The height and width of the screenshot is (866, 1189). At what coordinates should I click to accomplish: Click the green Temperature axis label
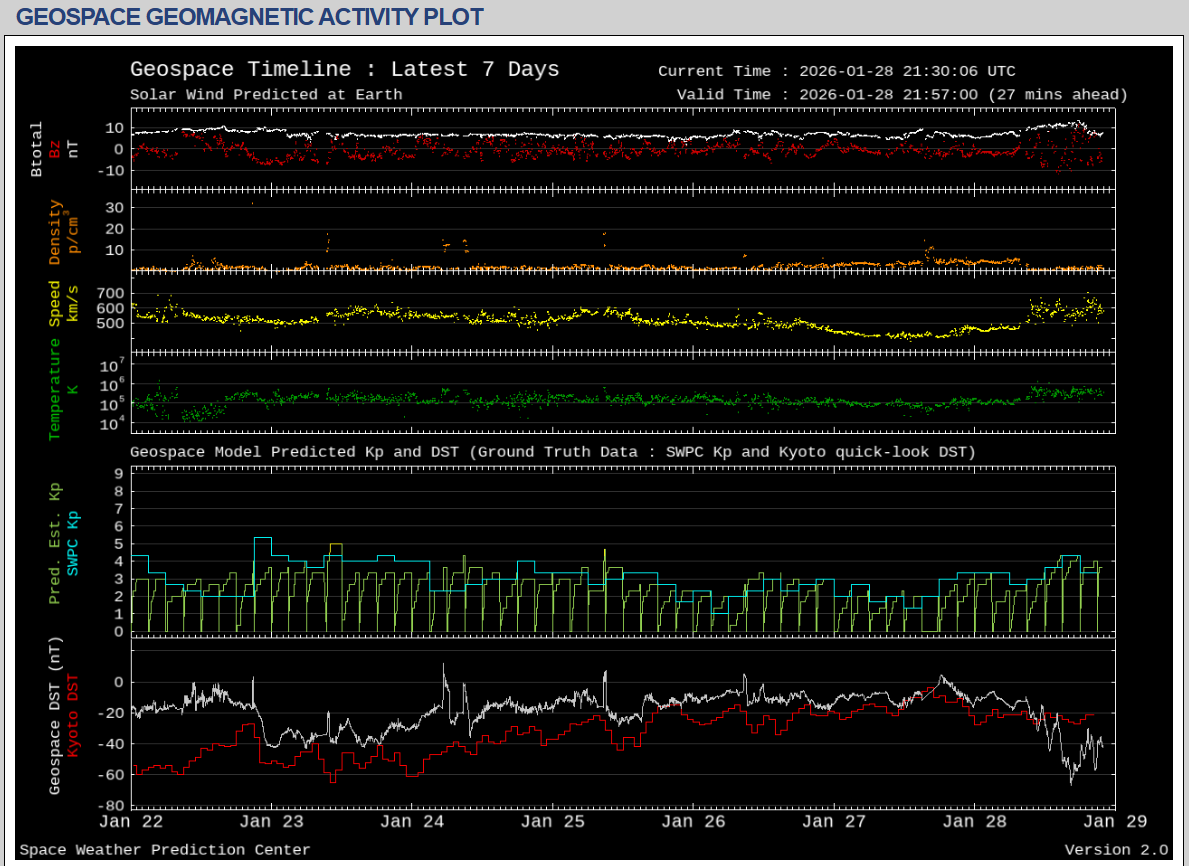pyautogui.click(x=55, y=388)
